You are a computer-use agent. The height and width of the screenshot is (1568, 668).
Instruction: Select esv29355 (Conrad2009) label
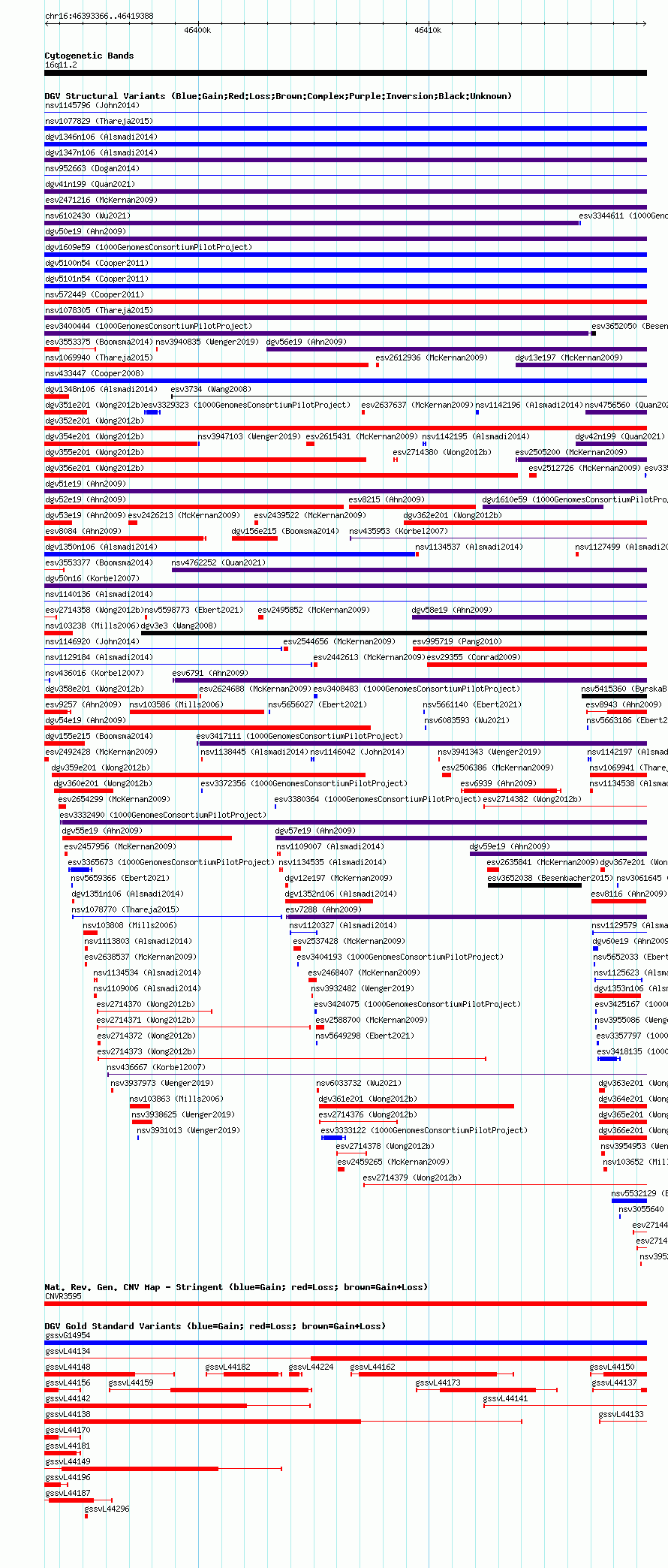point(474,657)
